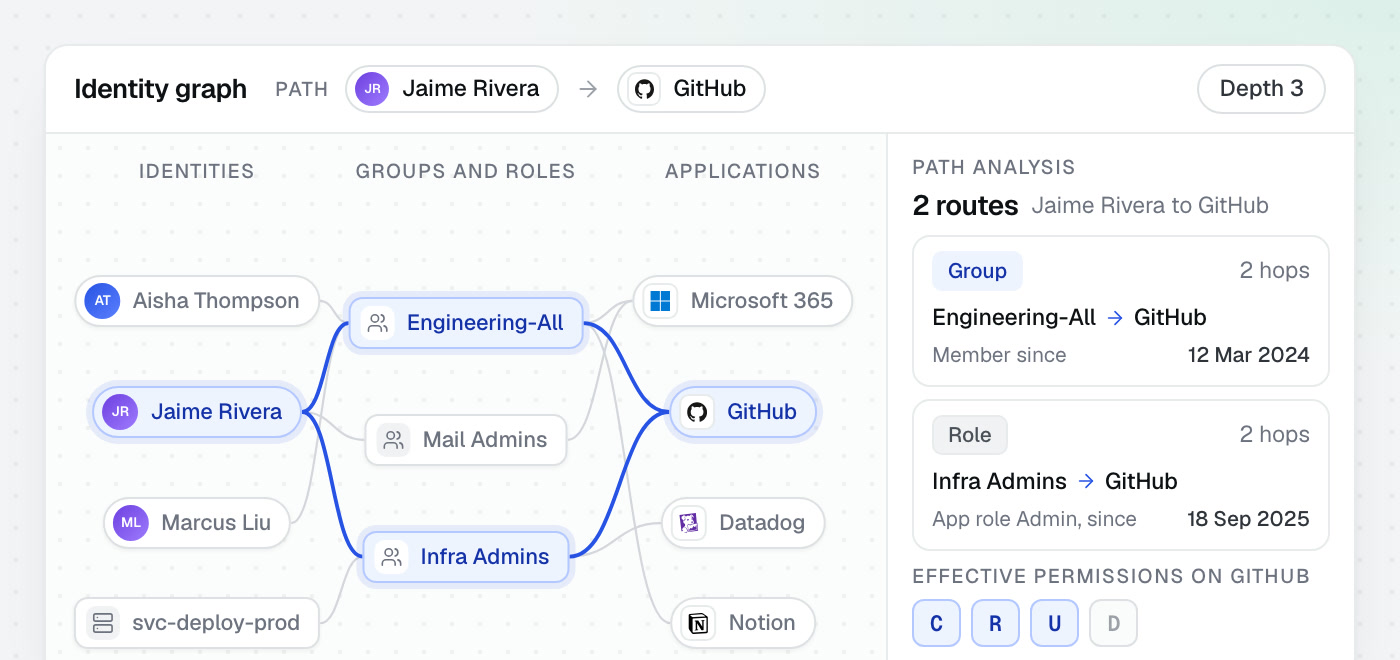Click the 18 Sep 2025 date
The height and width of the screenshot is (660, 1400).
pos(1249,519)
